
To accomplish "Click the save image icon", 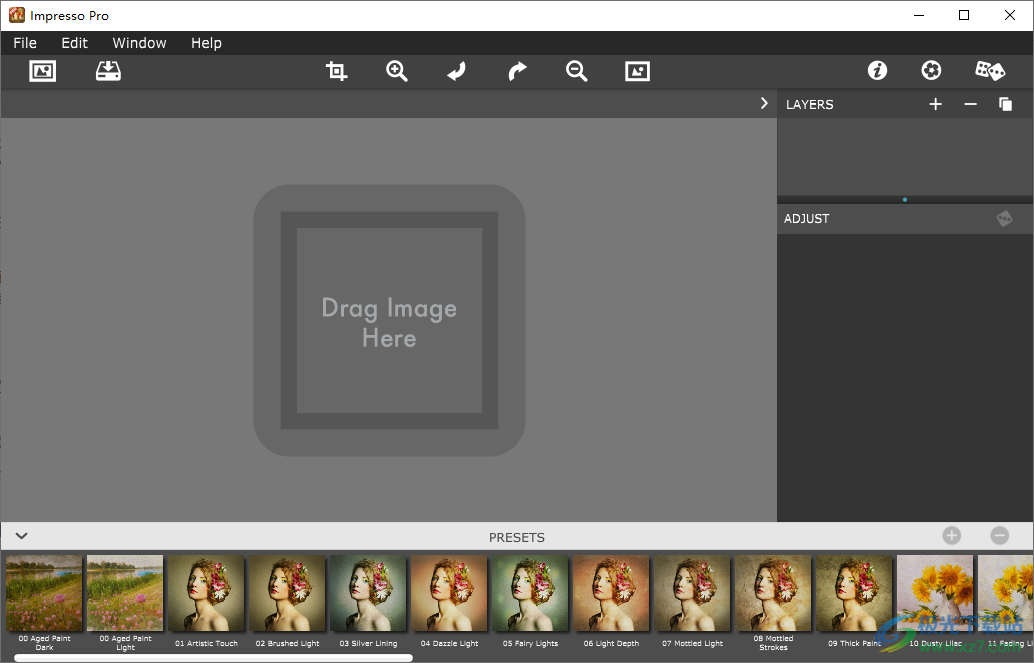I will 108,71.
